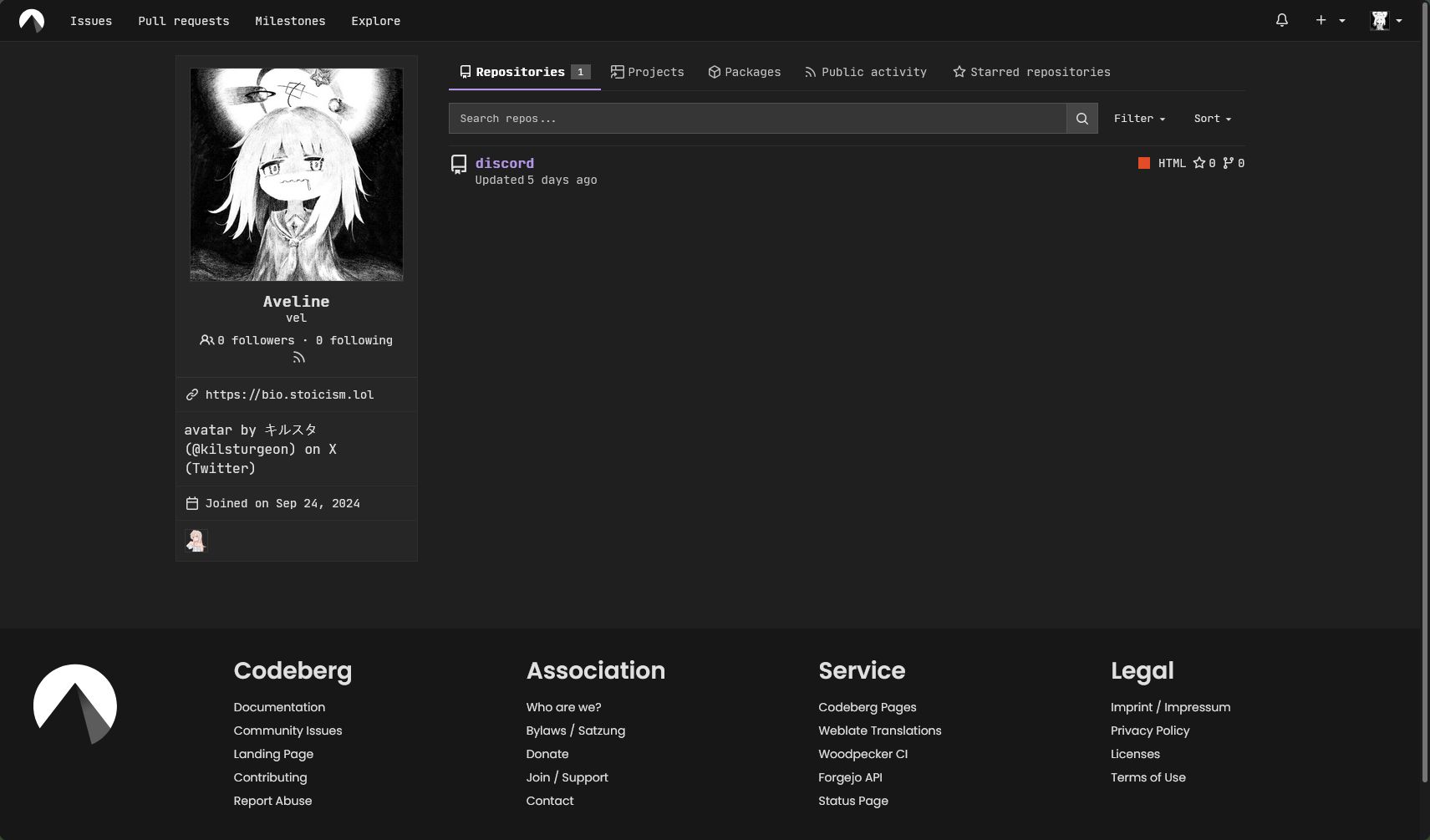1430x840 pixels.
Task: Open Privacy Policy footer link
Action: click(1150, 731)
